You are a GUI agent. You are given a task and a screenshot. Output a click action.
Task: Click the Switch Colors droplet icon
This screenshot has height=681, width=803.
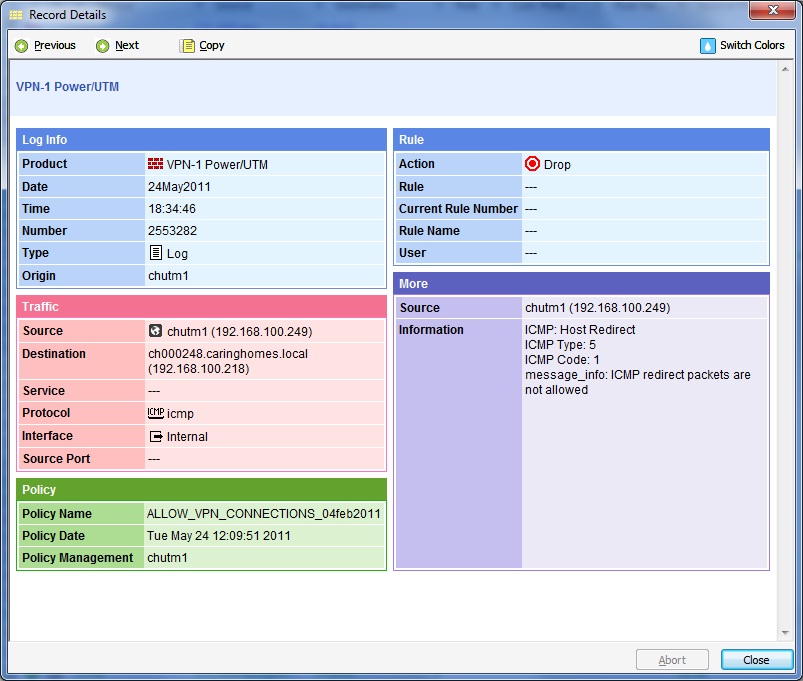tap(707, 46)
